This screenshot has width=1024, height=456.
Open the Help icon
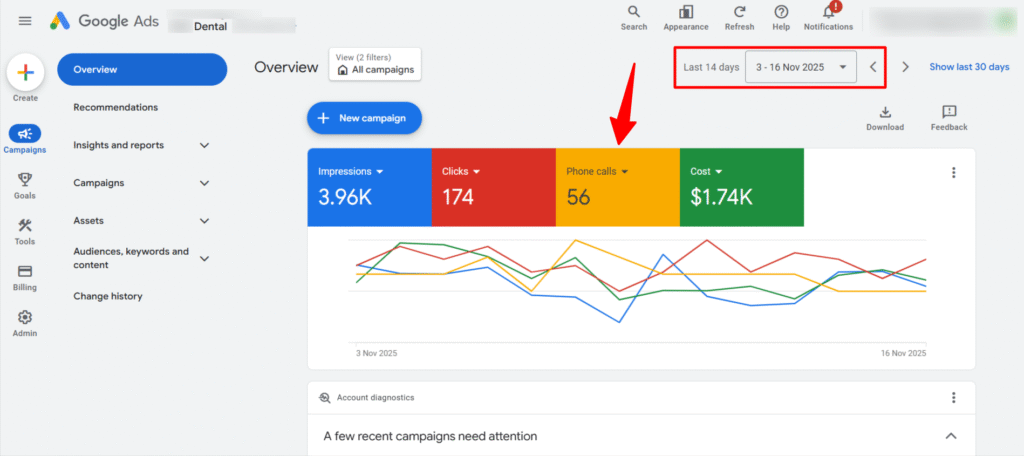point(781,12)
